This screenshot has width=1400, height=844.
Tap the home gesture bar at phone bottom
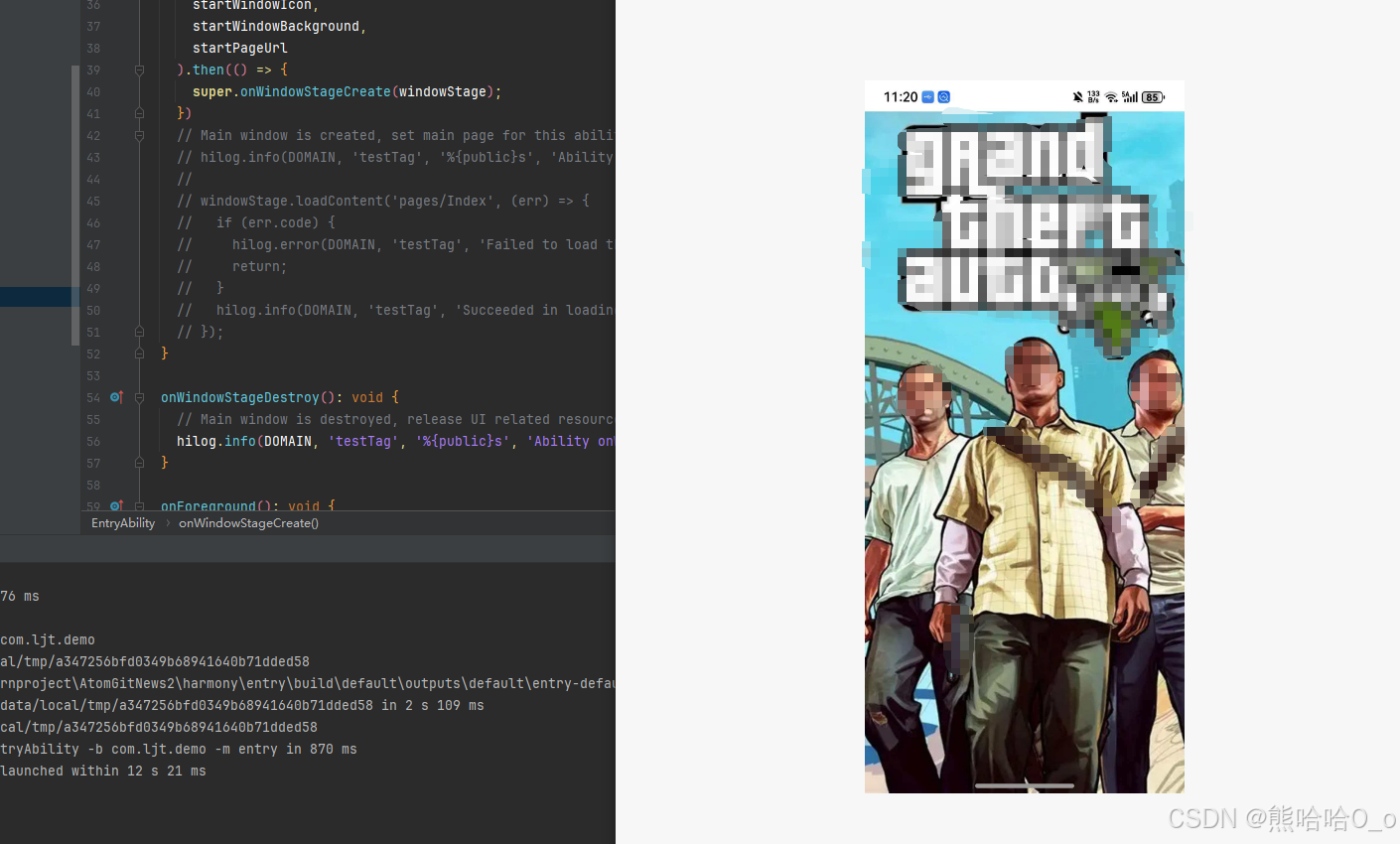coord(1025,785)
